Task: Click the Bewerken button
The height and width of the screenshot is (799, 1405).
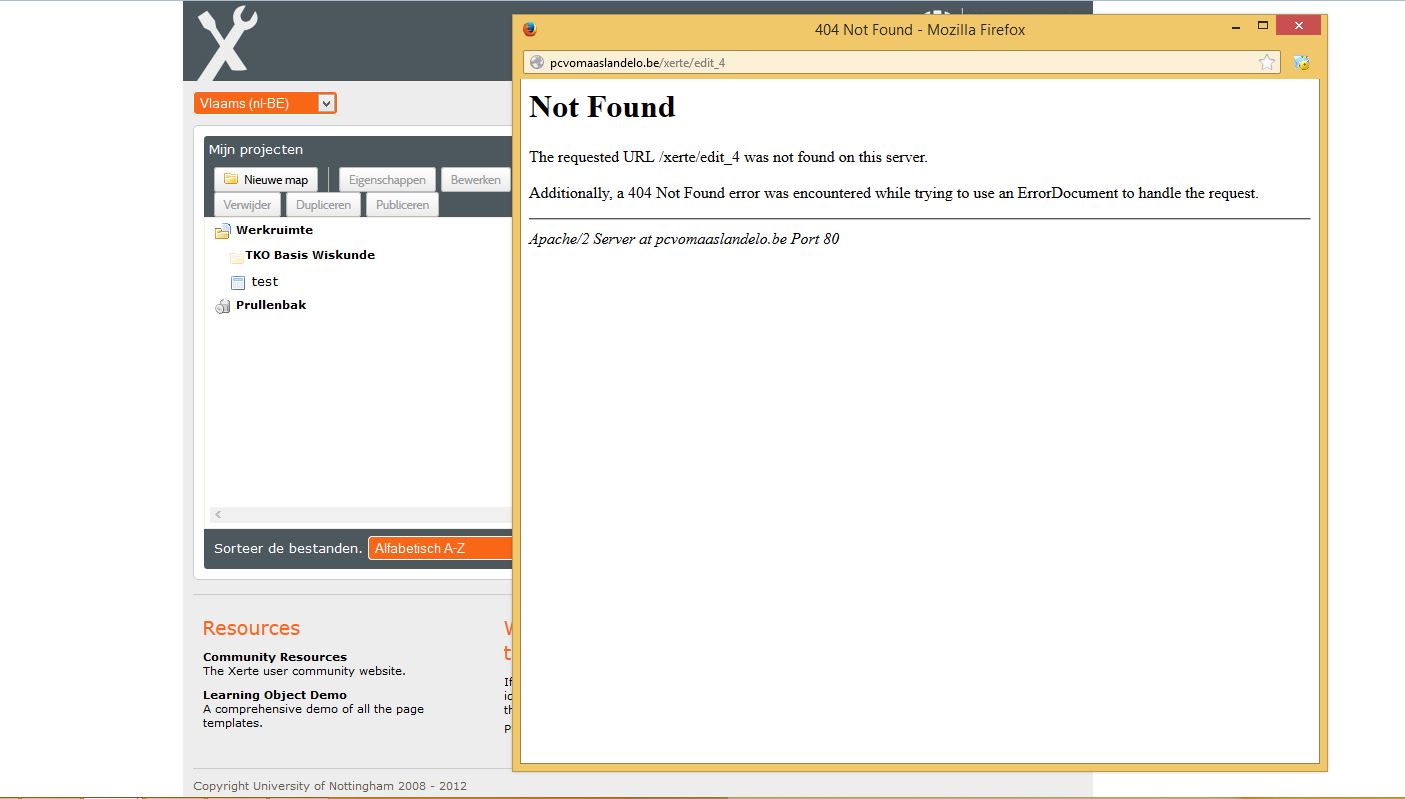Action: pos(476,180)
